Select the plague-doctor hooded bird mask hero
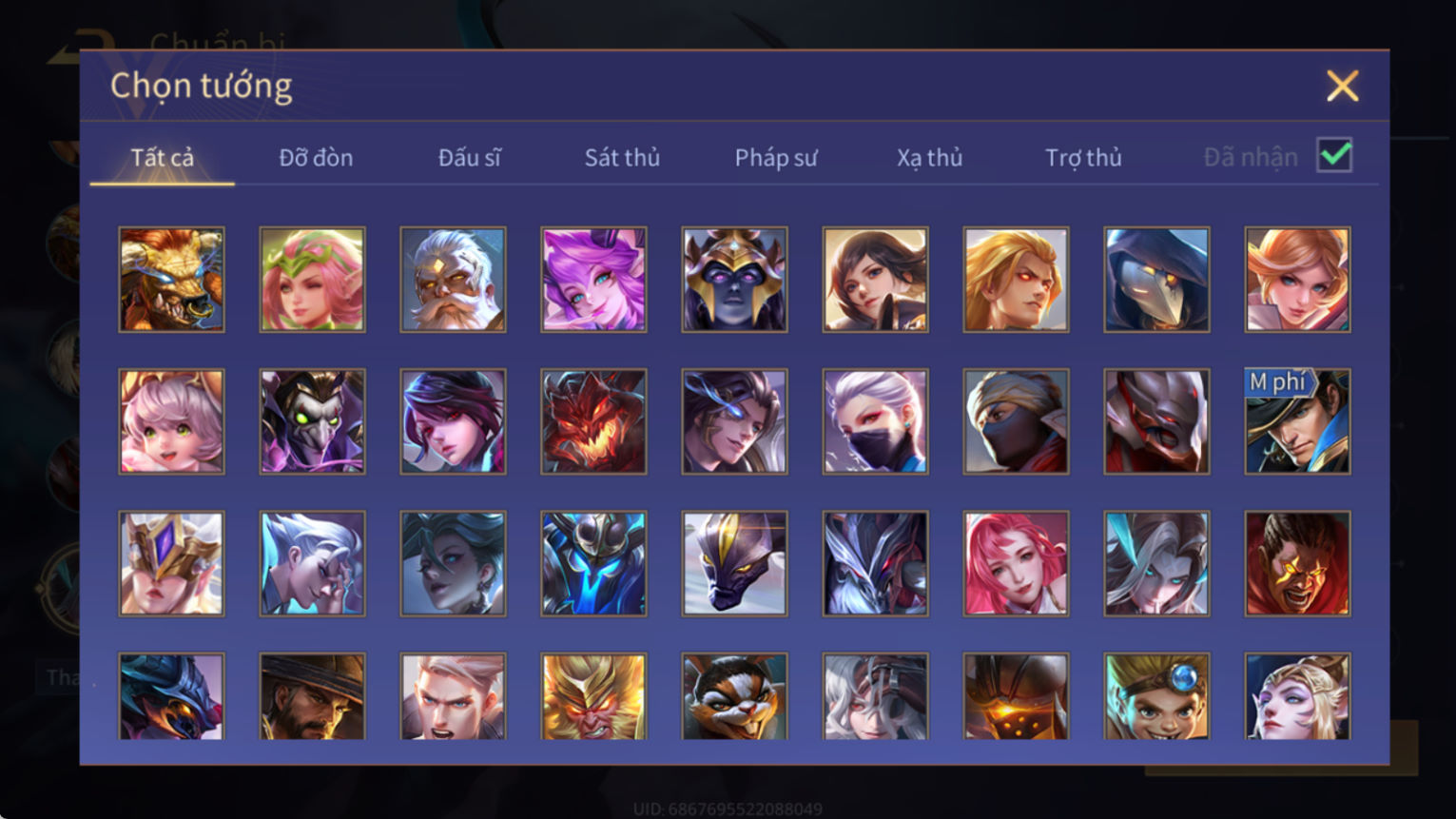Image resolution: width=1456 pixels, height=819 pixels. point(1156,280)
